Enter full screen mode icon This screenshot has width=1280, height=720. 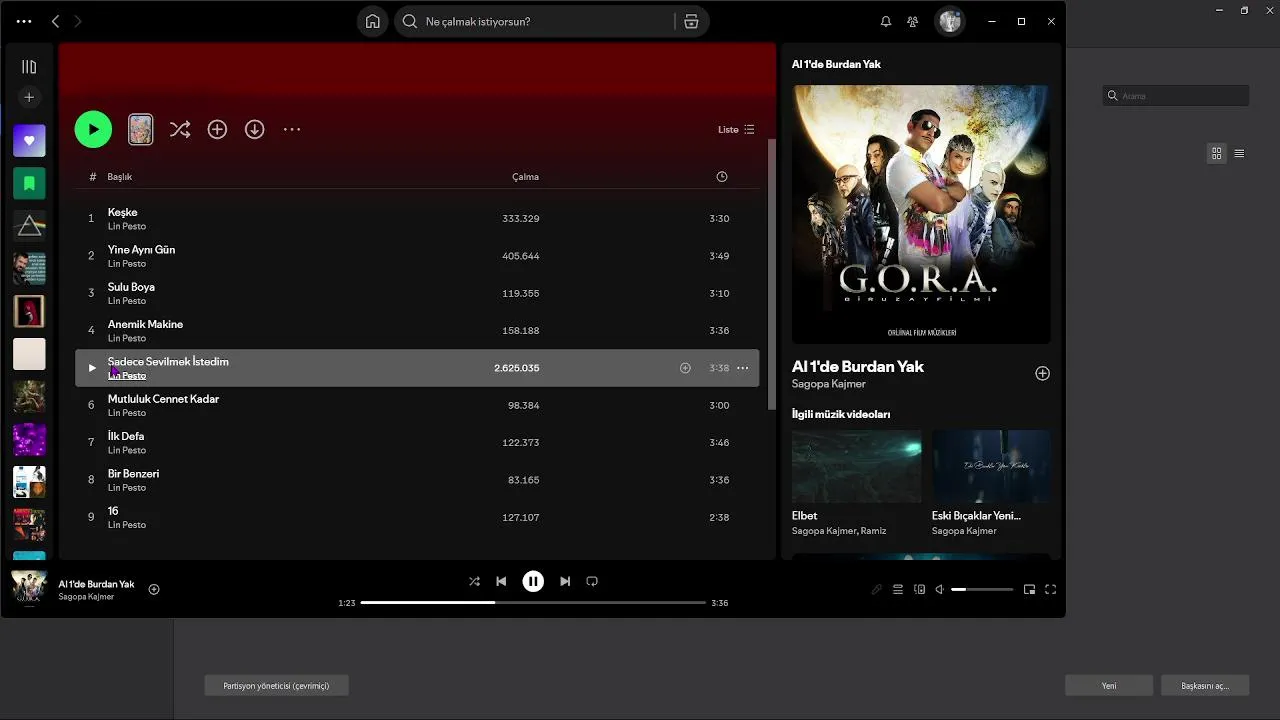click(x=1050, y=590)
